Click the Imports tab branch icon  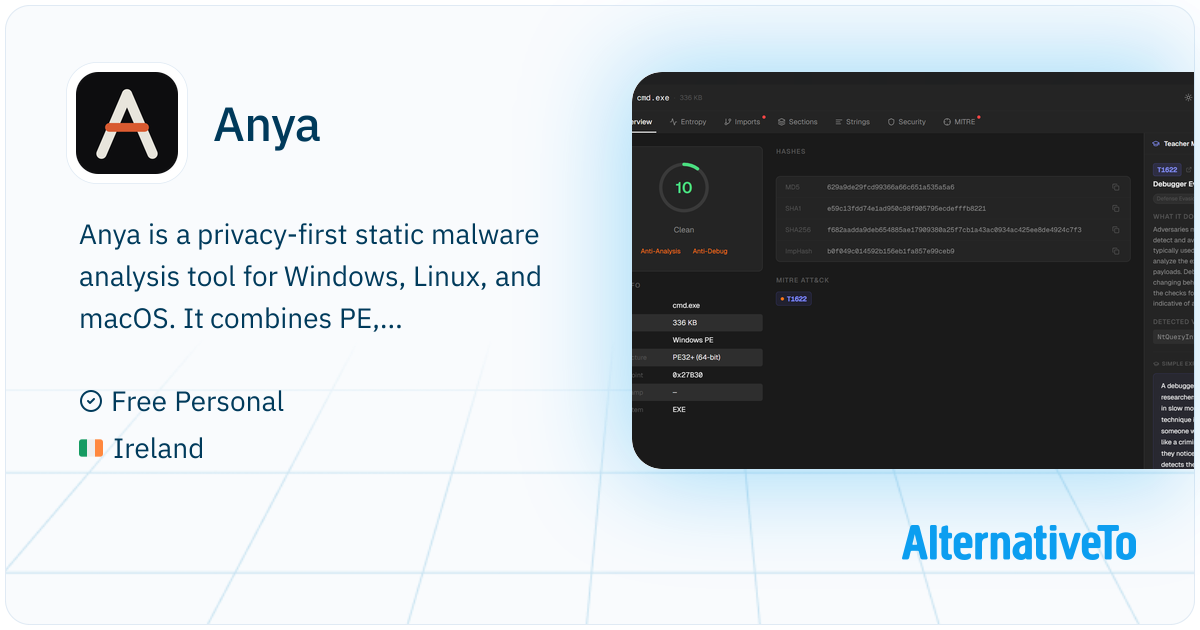coord(728,122)
